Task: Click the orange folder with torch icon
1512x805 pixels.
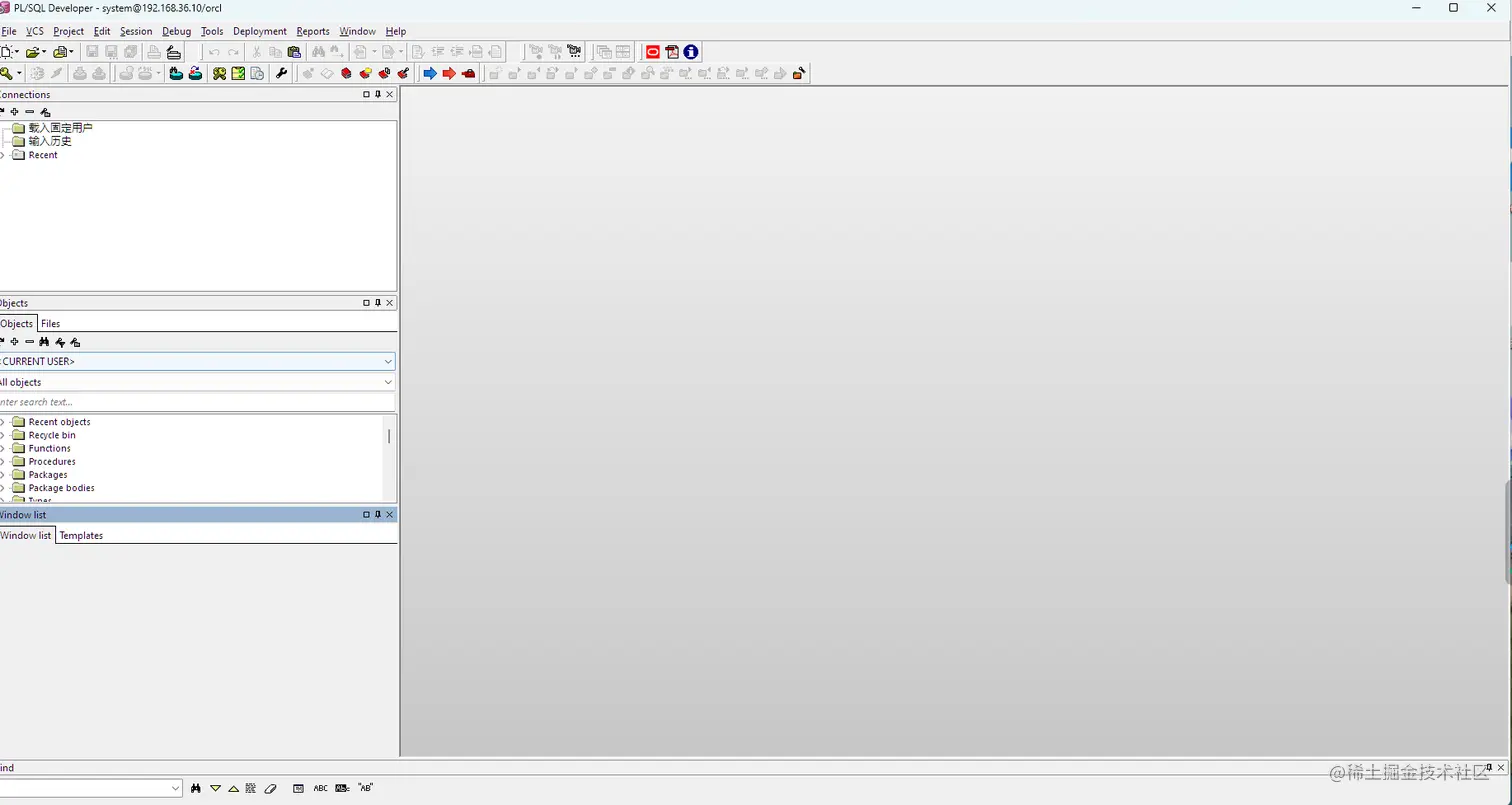Action: coord(799,73)
